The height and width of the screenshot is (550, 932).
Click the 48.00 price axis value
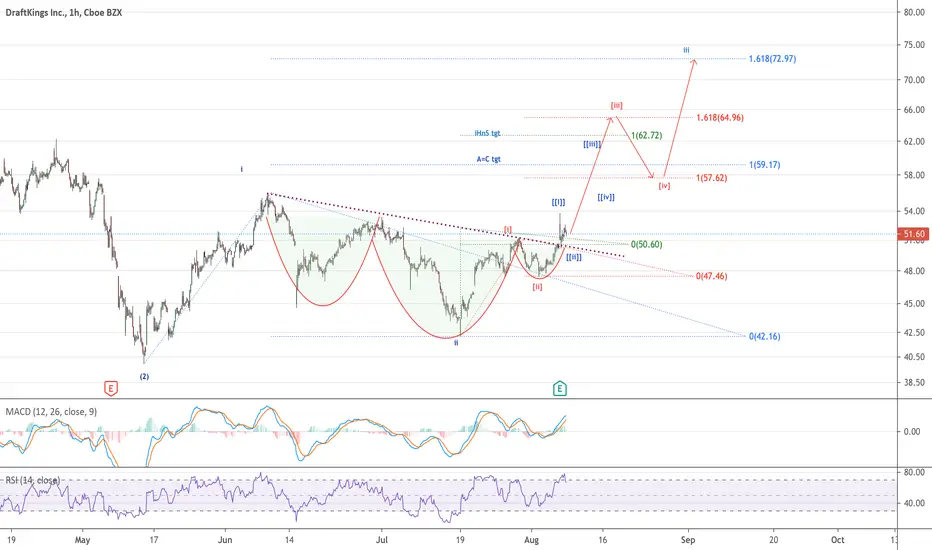coord(914,271)
